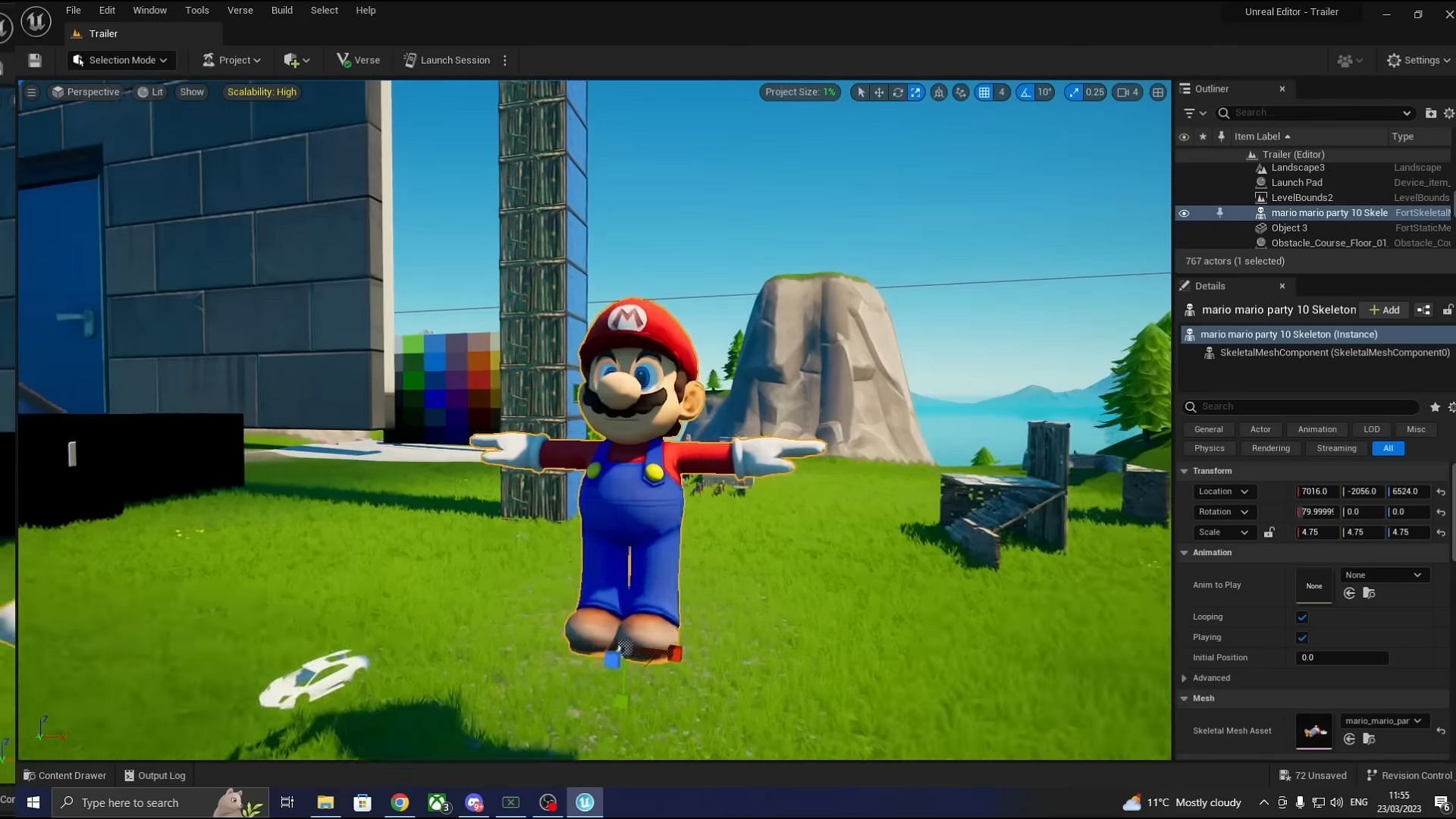Image resolution: width=1456 pixels, height=819 pixels.
Task: Open the Verse menu in menu bar
Action: pyautogui.click(x=240, y=11)
